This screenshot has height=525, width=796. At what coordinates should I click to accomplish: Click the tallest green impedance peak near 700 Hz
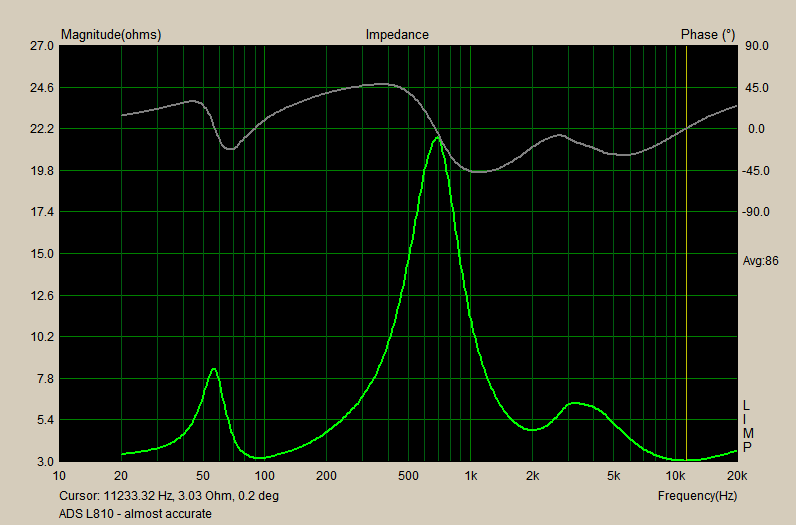click(437, 138)
